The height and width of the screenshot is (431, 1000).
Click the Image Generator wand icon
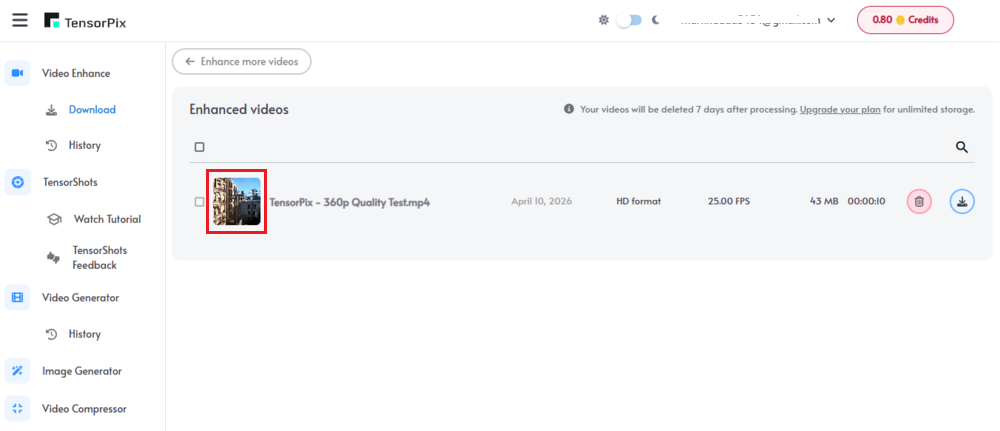point(17,371)
